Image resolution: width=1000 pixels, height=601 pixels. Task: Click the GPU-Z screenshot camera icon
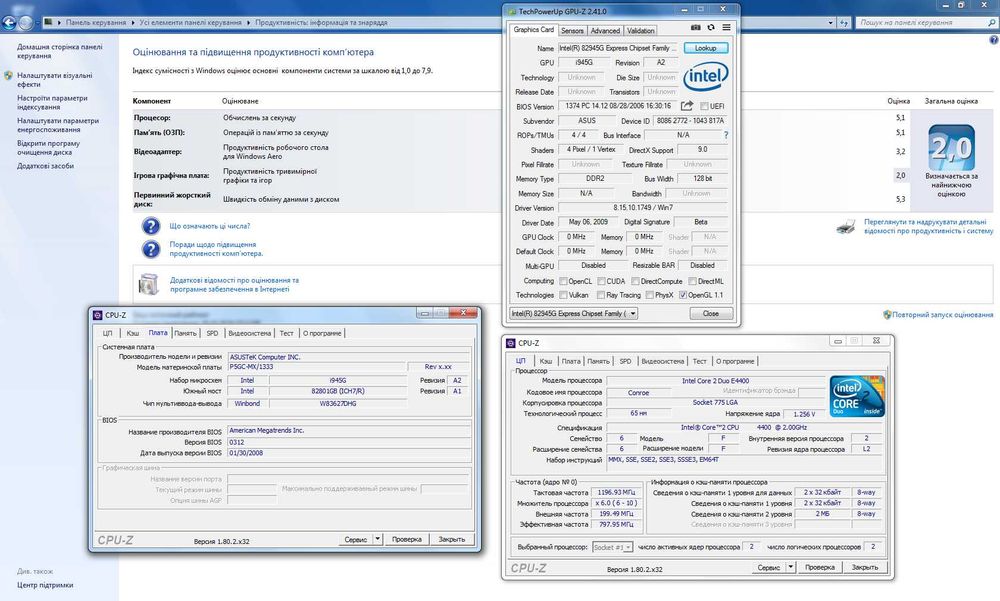click(x=694, y=29)
